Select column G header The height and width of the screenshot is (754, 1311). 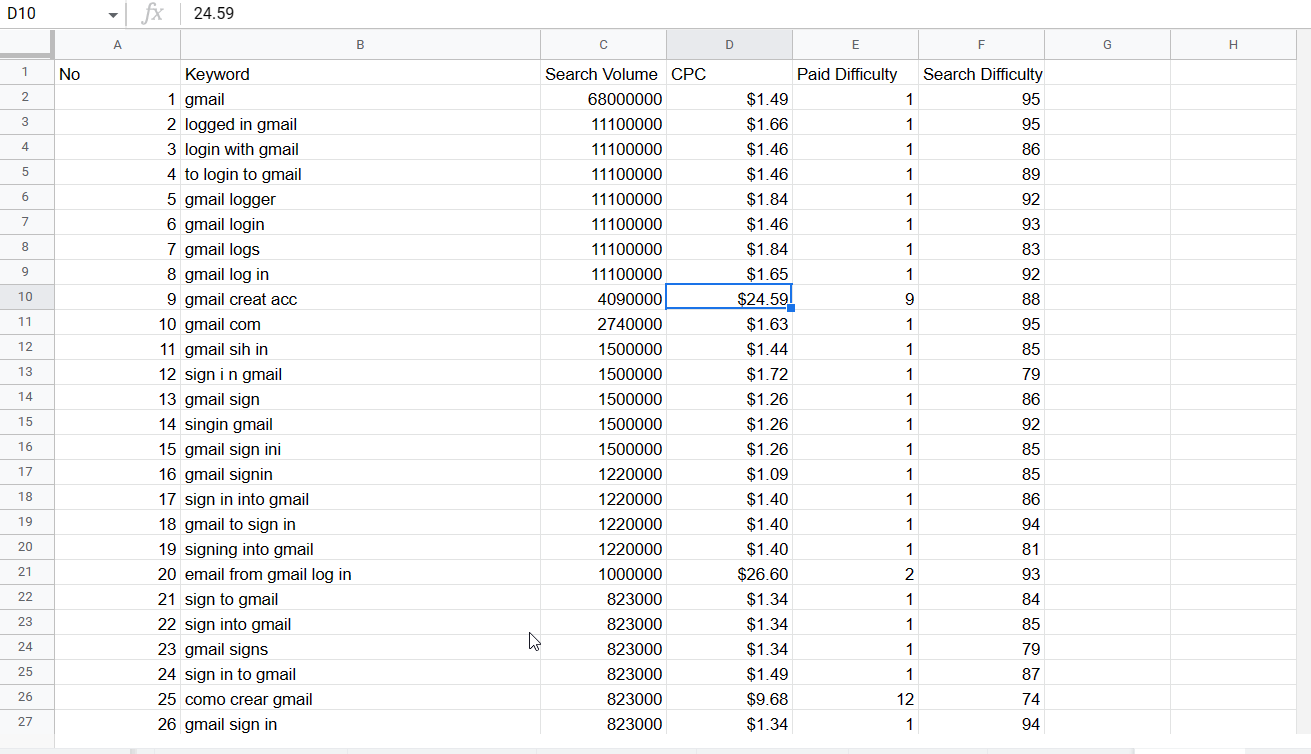tap(1107, 45)
